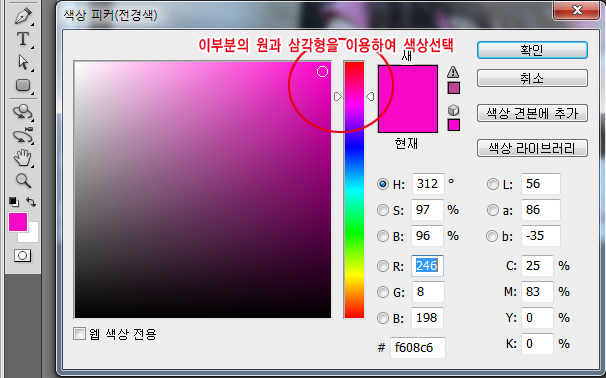Click the out-of-gamut warning triangle
This screenshot has width=606, height=378.
click(453, 72)
